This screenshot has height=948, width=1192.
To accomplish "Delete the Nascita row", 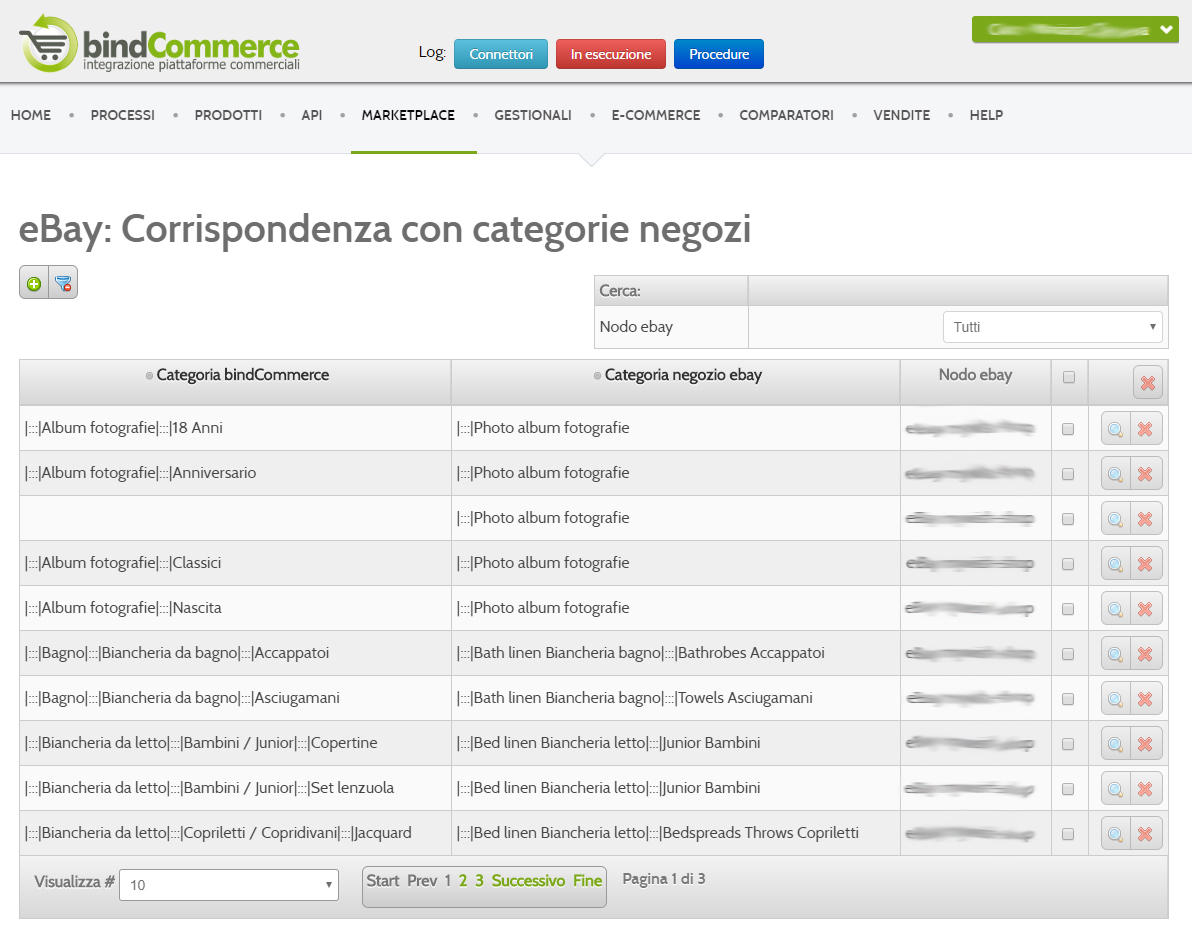I will (1146, 608).
